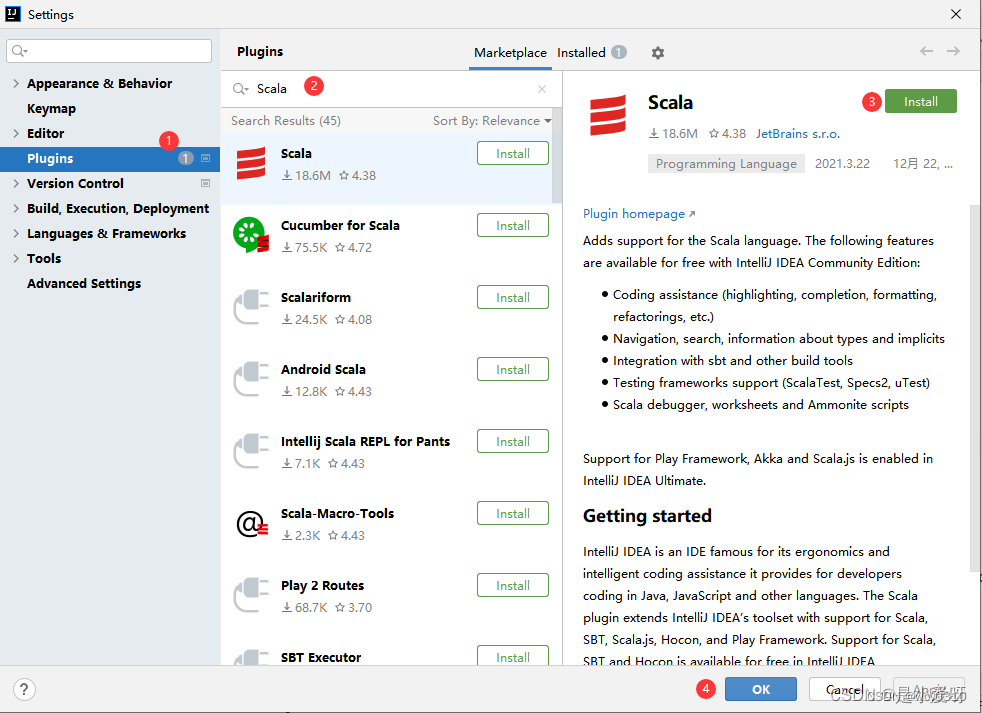The height and width of the screenshot is (713, 982).
Task: Click the IntelliJ IDEA logo in title bar
Action: coord(13,14)
